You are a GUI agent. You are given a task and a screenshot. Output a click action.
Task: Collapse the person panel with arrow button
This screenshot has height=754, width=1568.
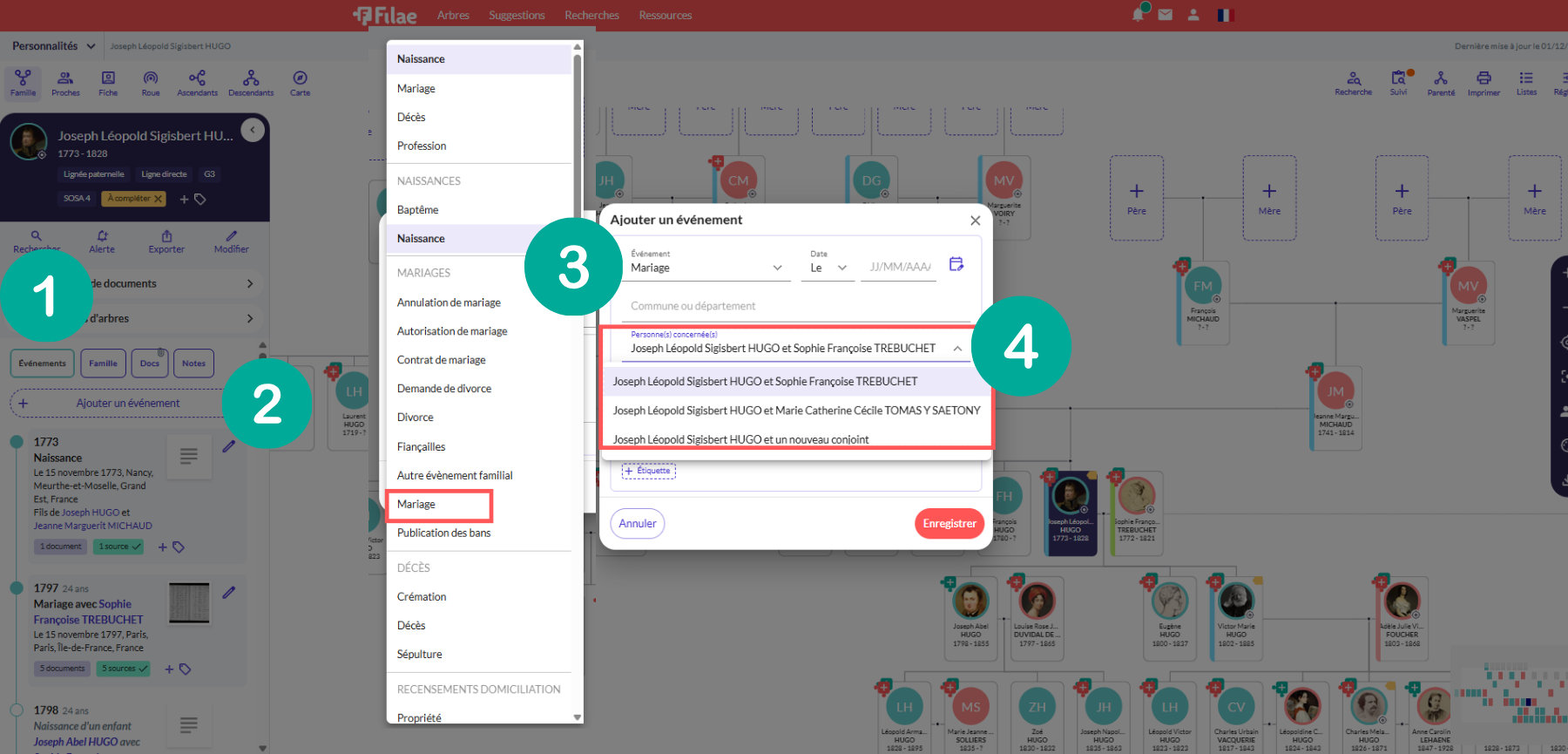pyautogui.click(x=253, y=131)
